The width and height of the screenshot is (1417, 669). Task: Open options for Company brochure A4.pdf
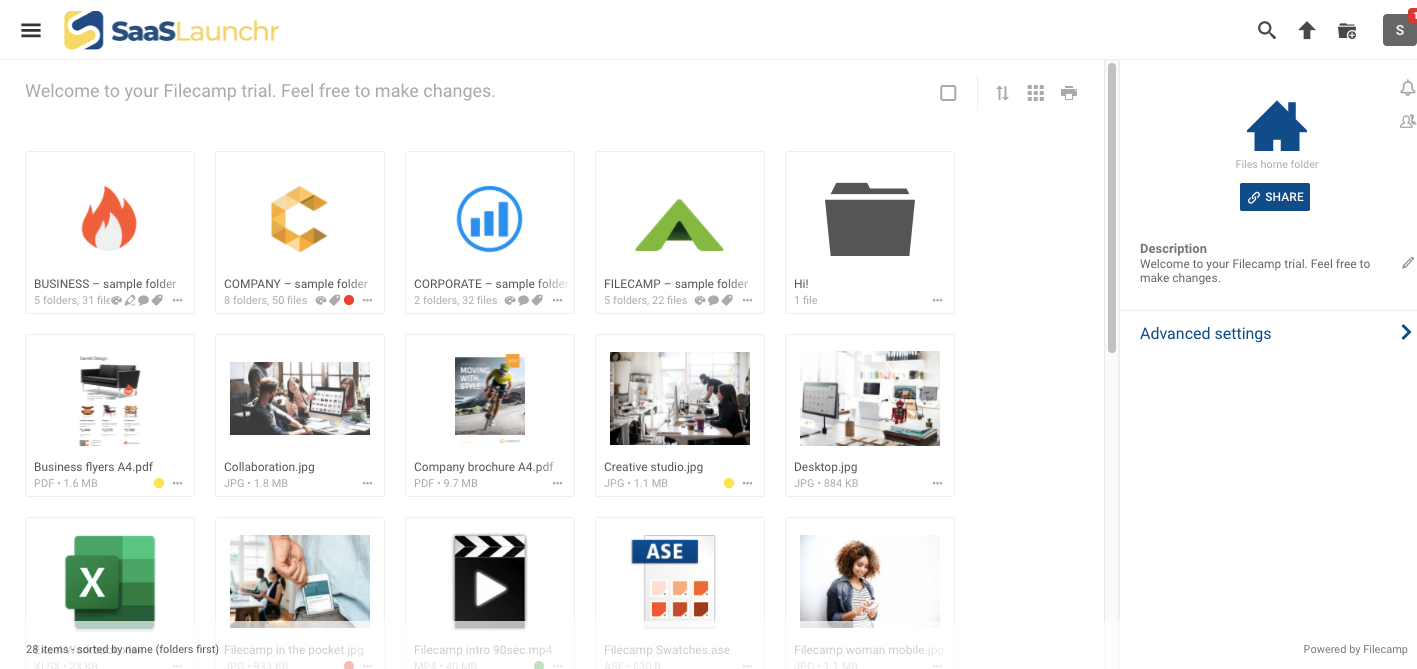(x=557, y=483)
